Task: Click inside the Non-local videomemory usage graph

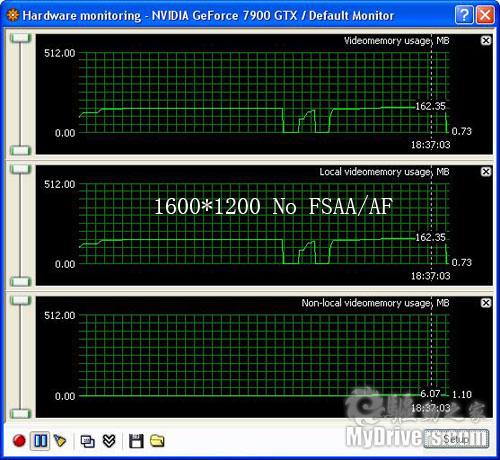Action: point(264,357)
